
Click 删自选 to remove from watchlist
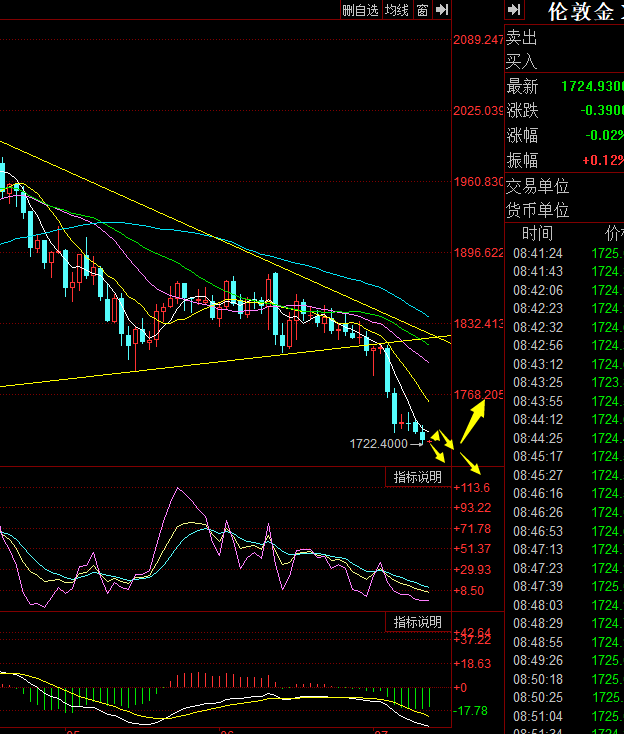(x=360, y=10)
